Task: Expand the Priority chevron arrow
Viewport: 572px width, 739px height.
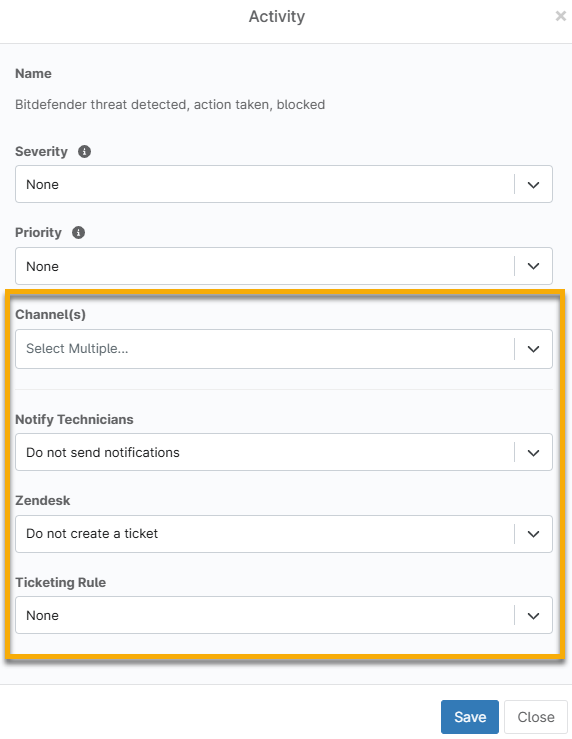Action: (533, 266)
